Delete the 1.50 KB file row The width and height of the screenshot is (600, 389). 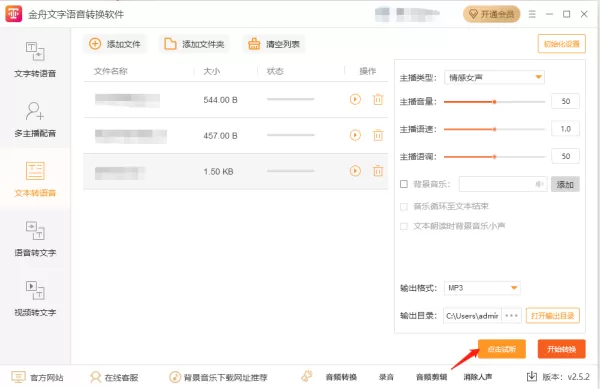(378, 171)
